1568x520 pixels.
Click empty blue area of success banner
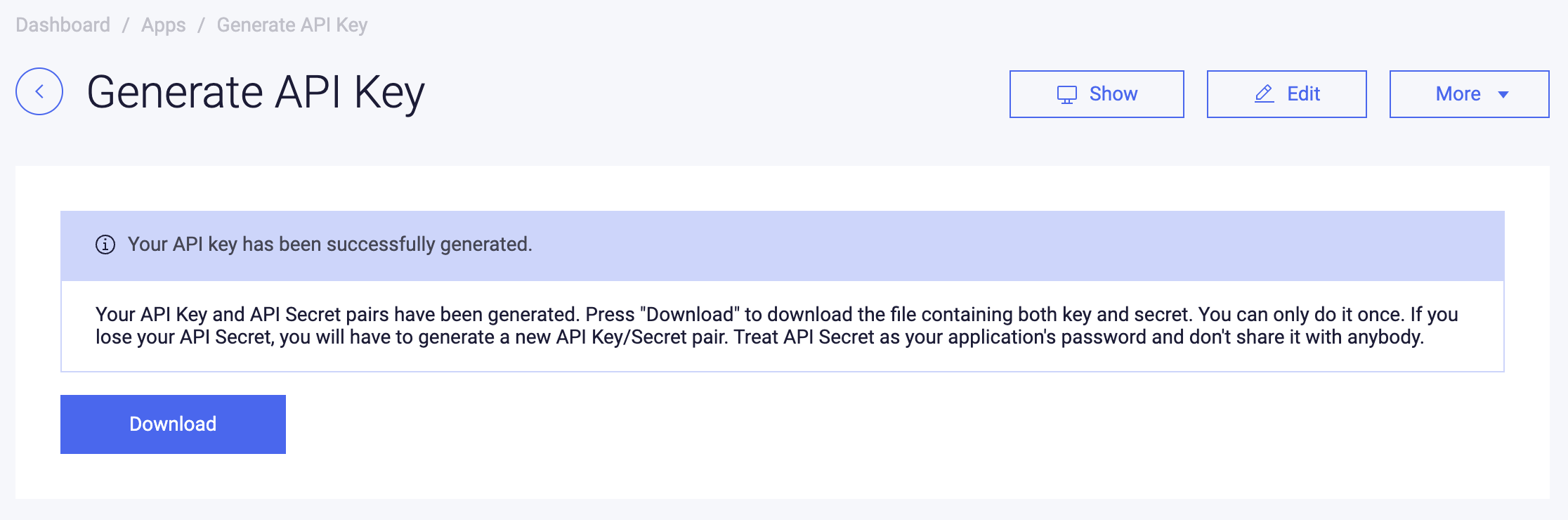tap(1019, 246)
